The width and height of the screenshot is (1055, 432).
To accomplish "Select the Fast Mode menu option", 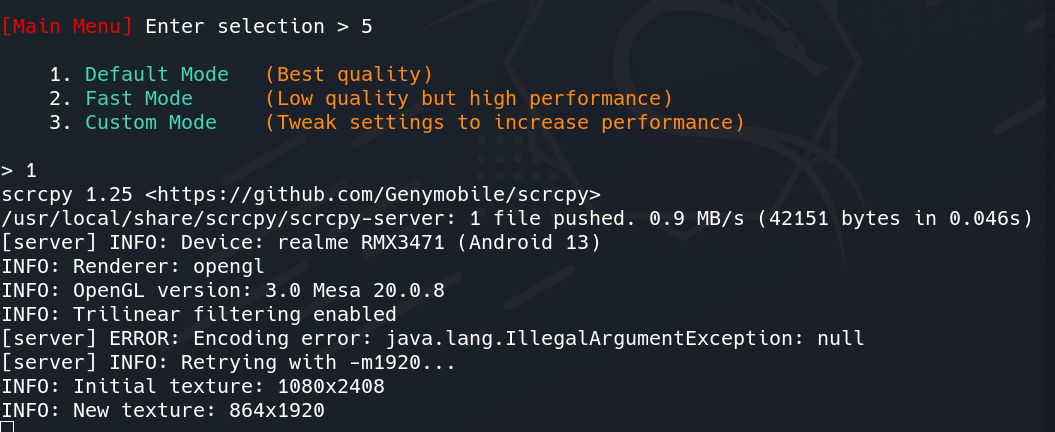I will point(139,98).
